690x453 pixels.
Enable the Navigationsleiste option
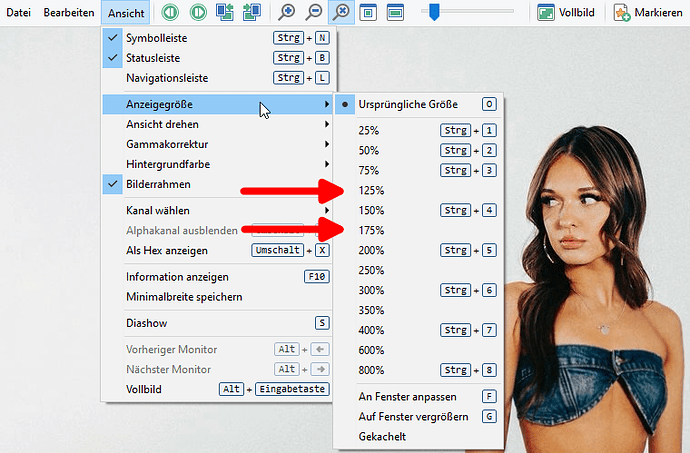click(x=217, y=78)
